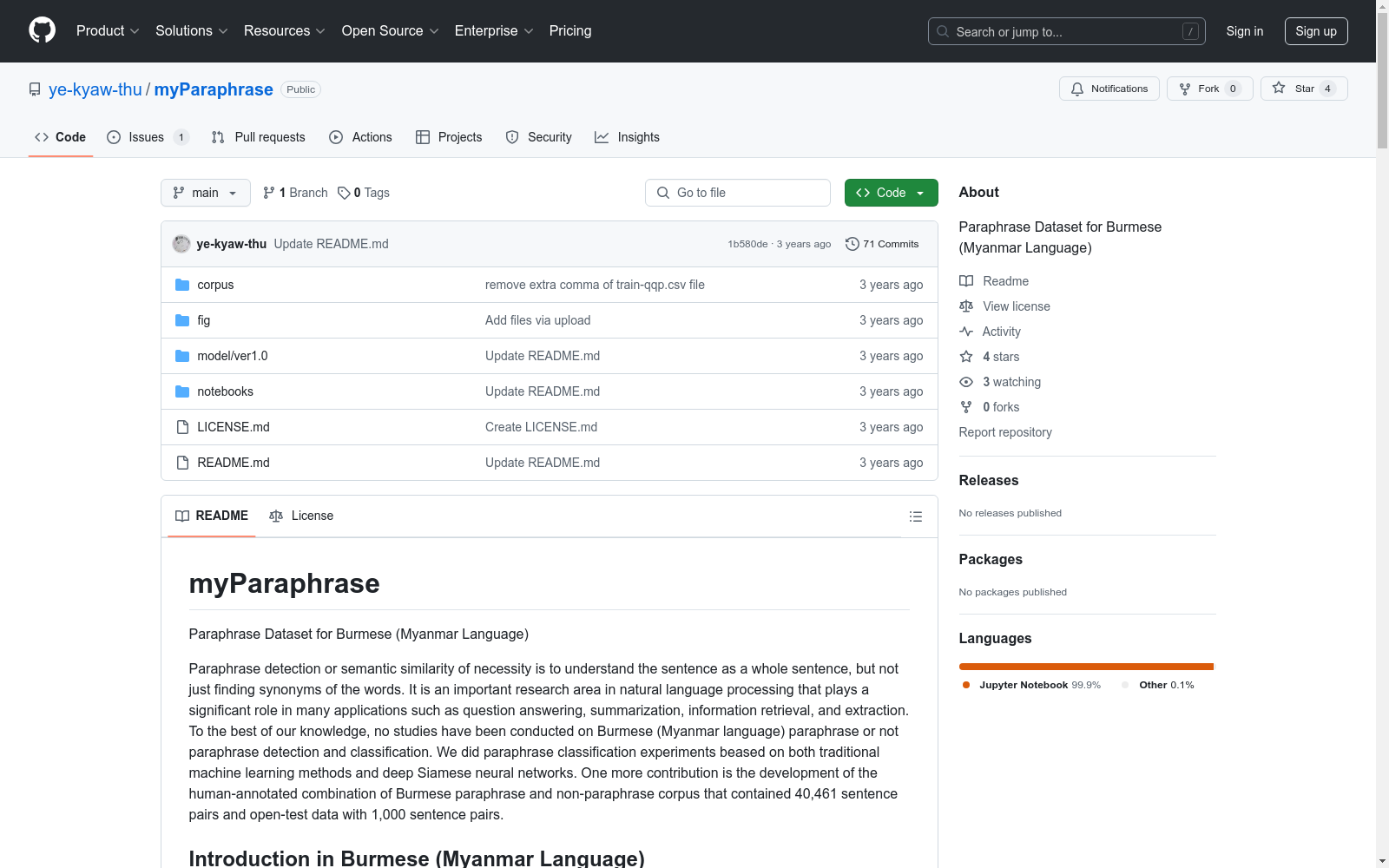Viewport: 1389px width, 868px height.
Task: Select the README tab in the file panel
Action: [212, 516]
